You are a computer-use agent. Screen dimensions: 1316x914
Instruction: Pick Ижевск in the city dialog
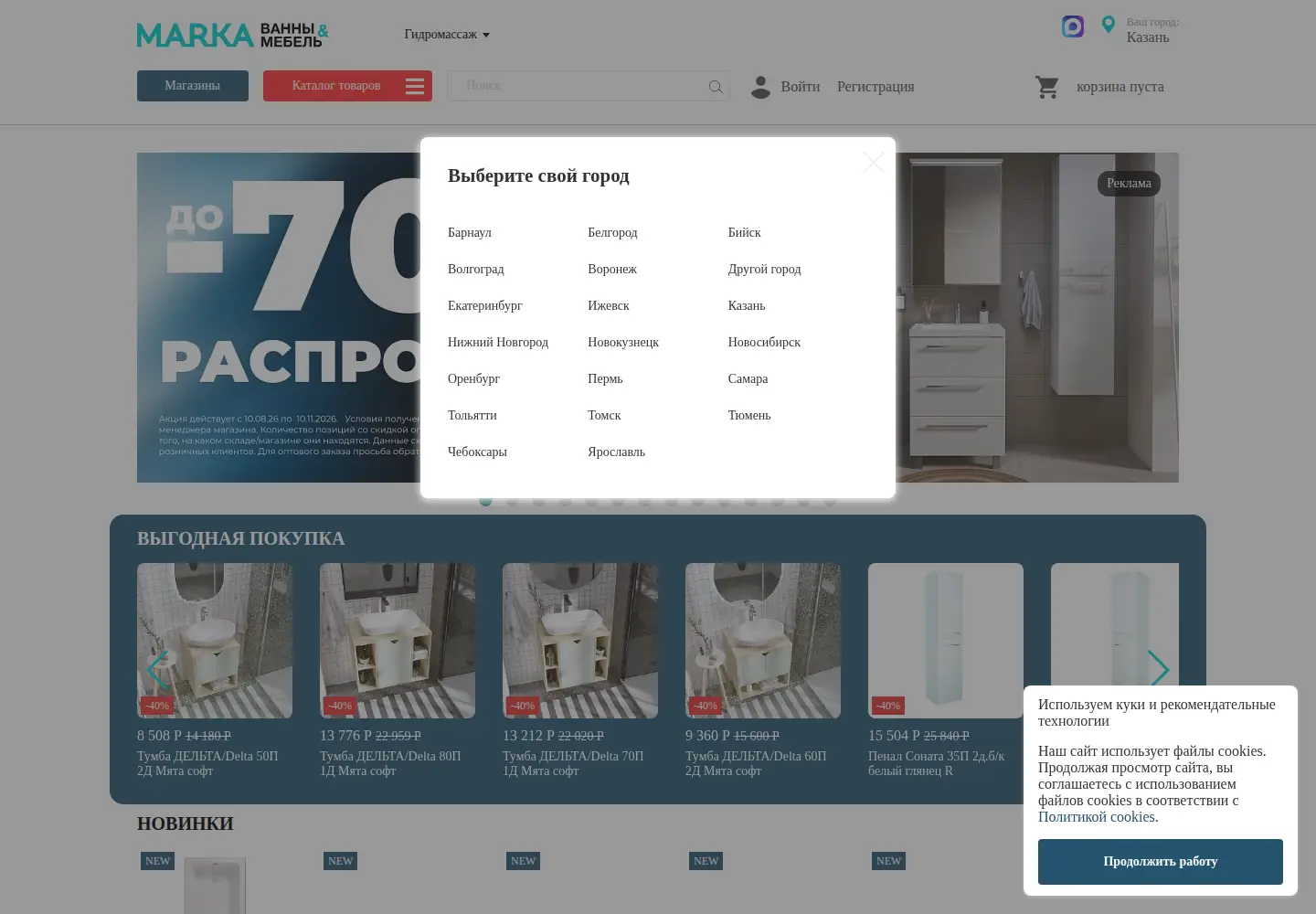pos(609,306)
